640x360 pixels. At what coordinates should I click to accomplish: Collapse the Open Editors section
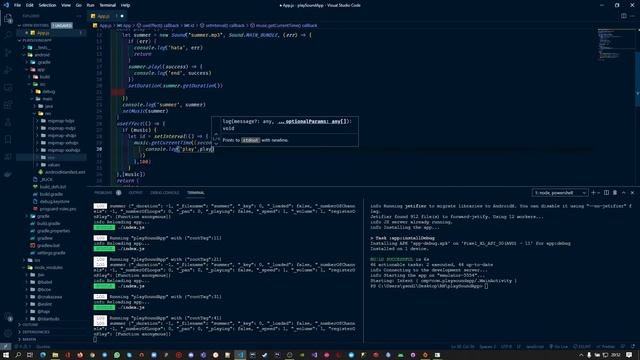click(x=35, y=25)
